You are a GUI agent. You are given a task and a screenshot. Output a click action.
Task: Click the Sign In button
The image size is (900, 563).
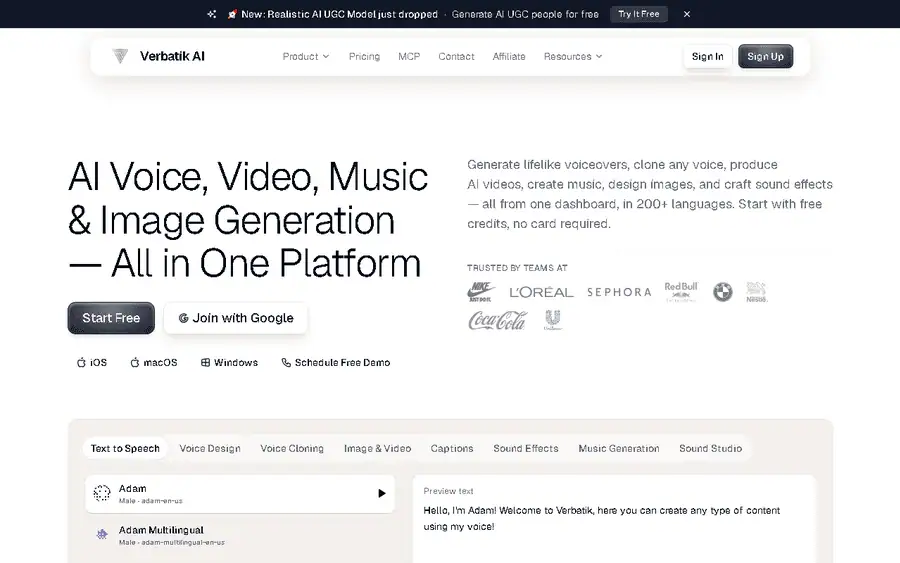[708, 56]
